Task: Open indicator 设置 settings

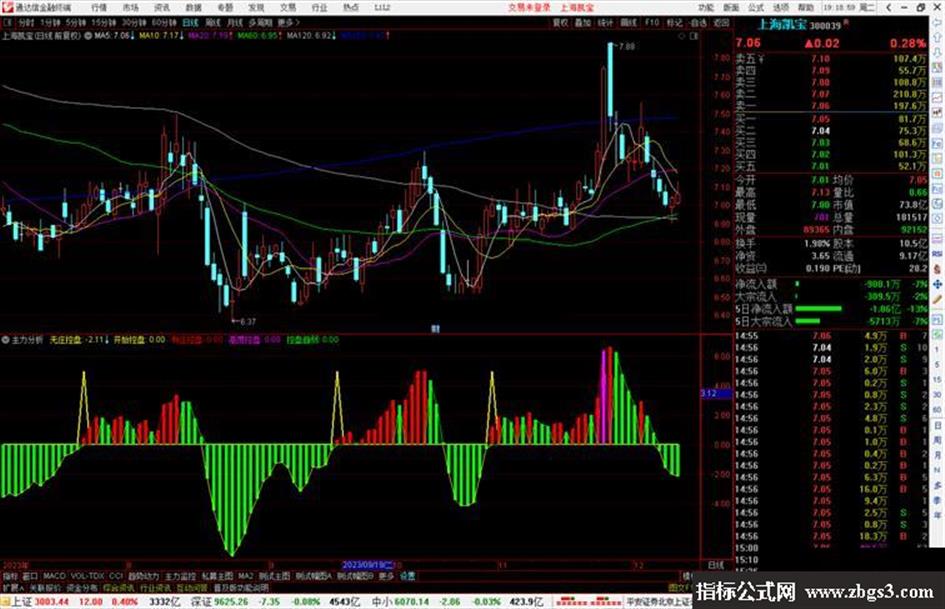Action: pos(408,576)
